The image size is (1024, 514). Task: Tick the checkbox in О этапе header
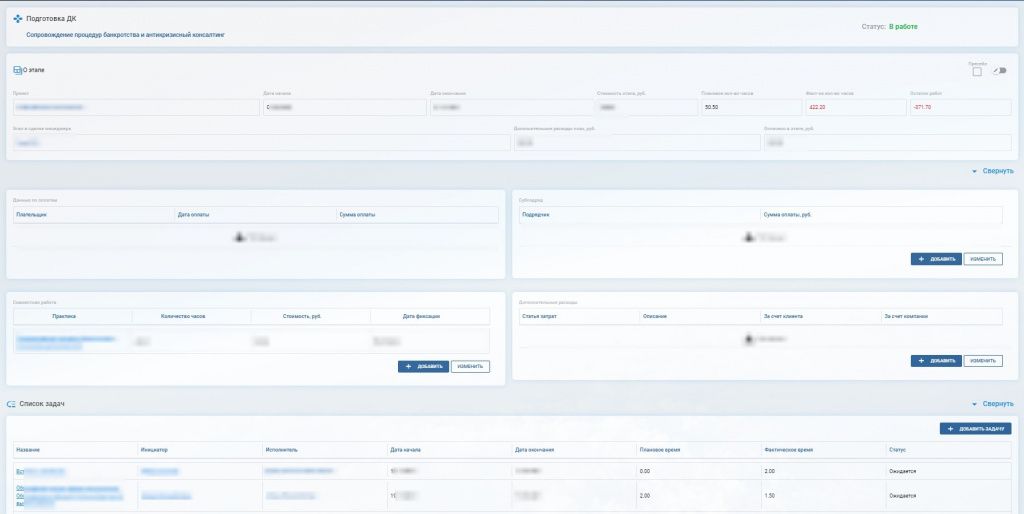click(x=976, y=71)
